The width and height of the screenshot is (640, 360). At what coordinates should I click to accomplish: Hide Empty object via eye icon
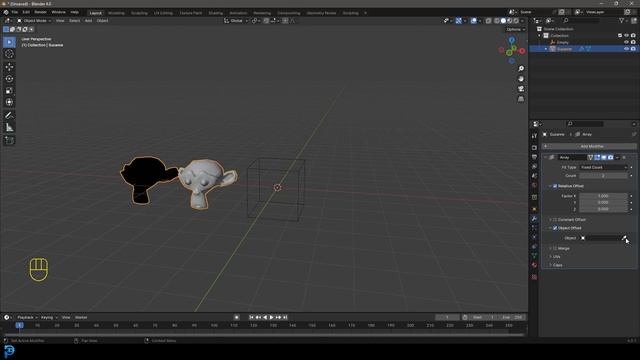626,42
